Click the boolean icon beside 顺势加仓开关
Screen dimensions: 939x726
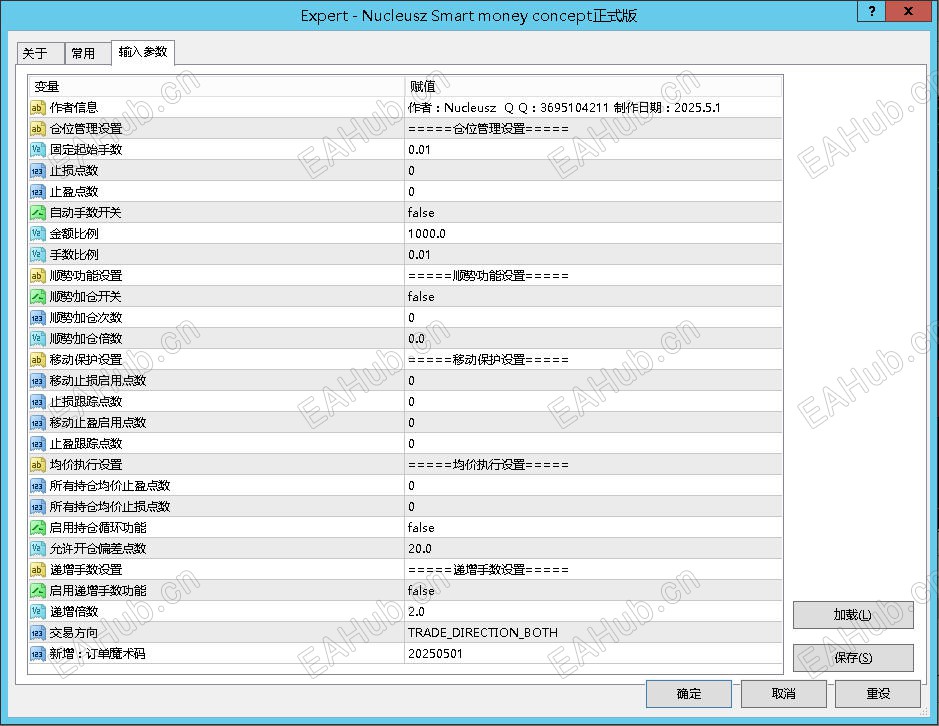(x=37, y=297)
